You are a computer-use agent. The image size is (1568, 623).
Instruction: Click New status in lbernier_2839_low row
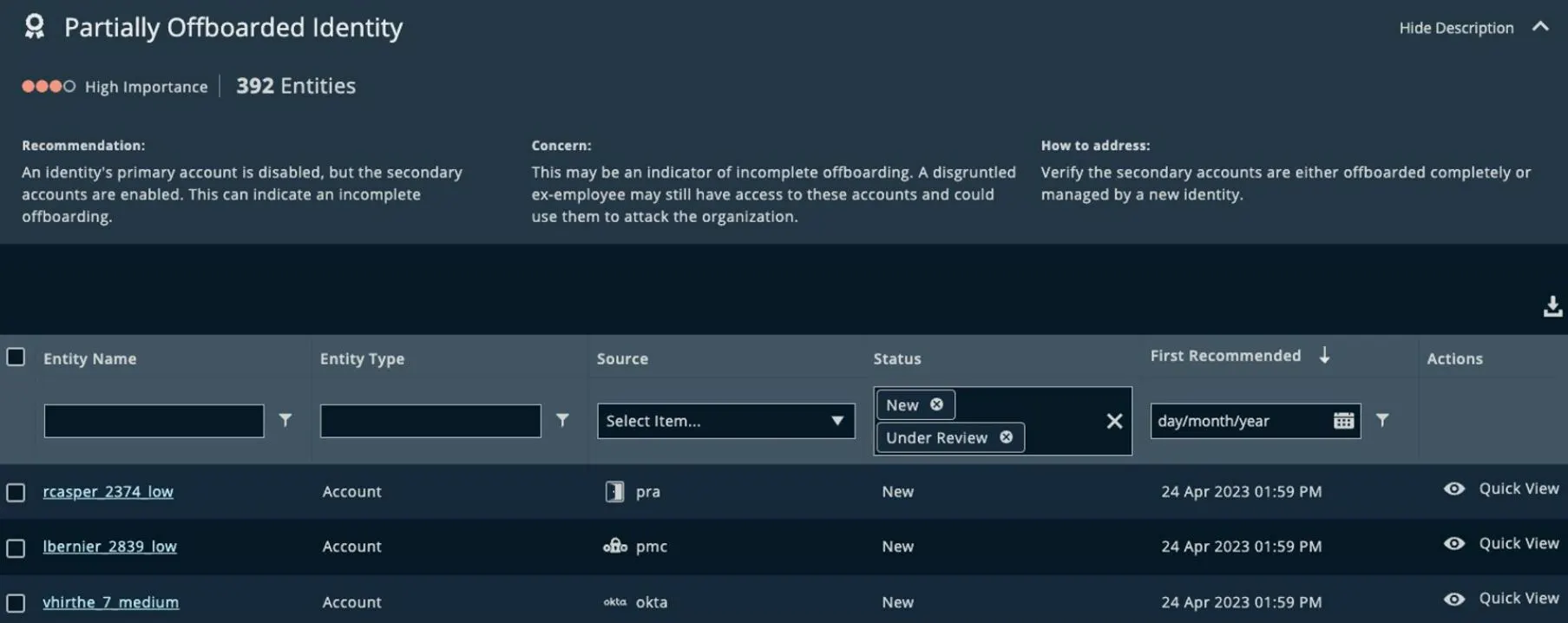[x=897, y=547]
